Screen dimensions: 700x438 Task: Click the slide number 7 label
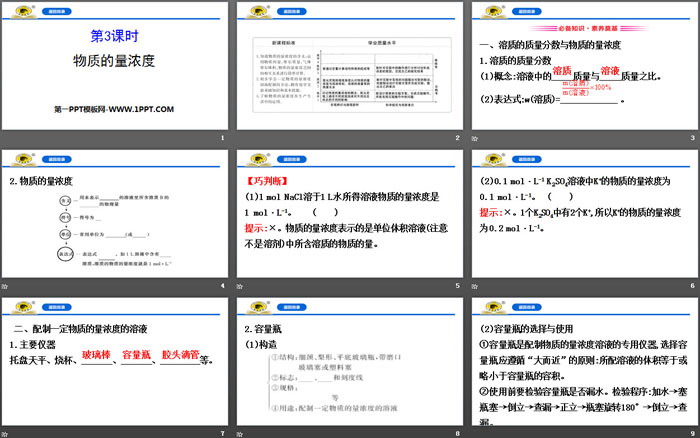(x=222, y=434)
